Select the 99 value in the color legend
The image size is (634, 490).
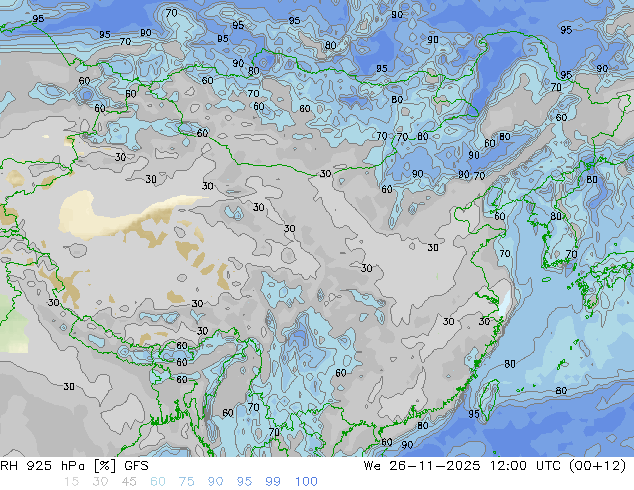[x=273, y=482]
